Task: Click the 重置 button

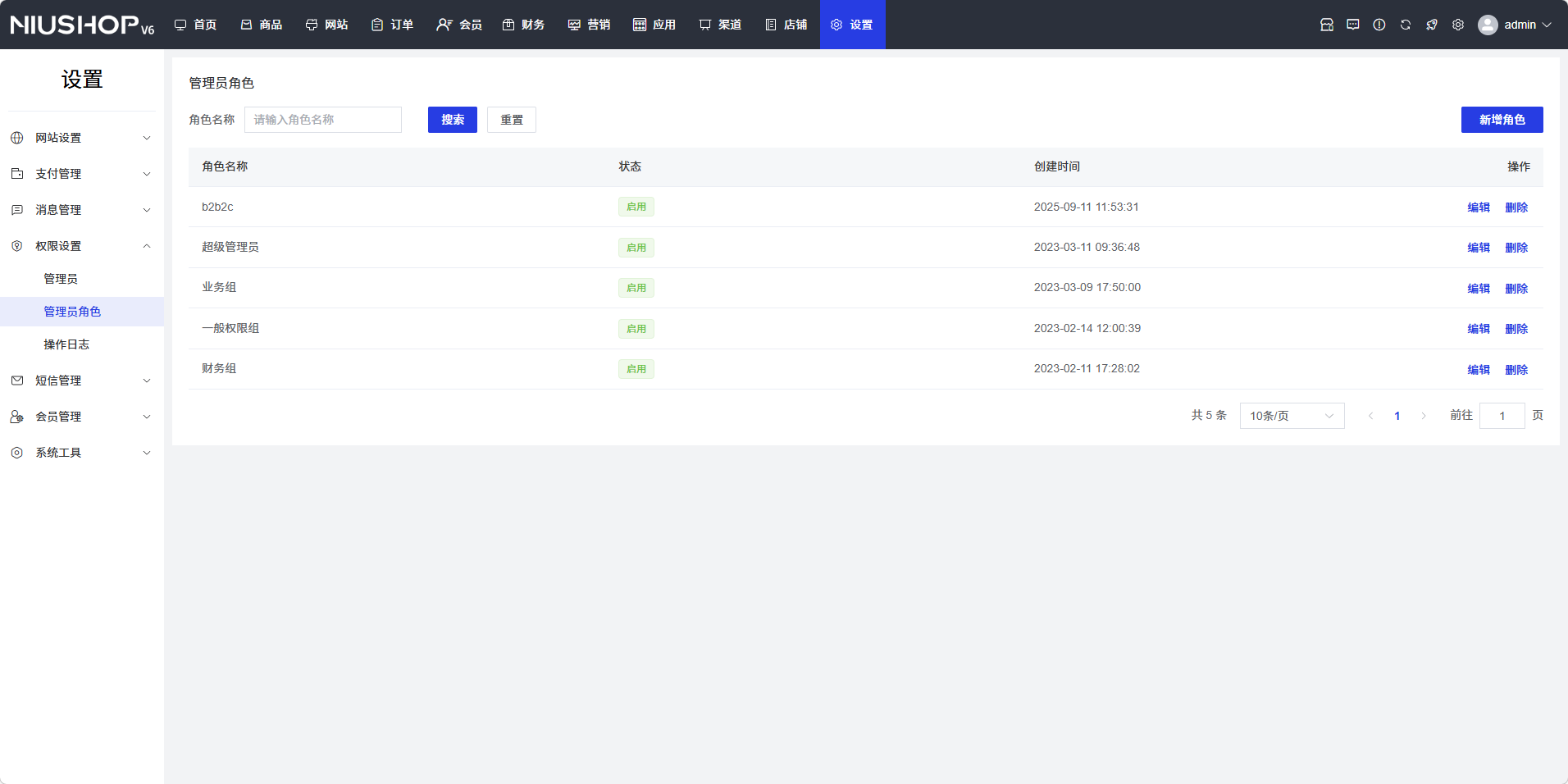Action: pos(512,120)
